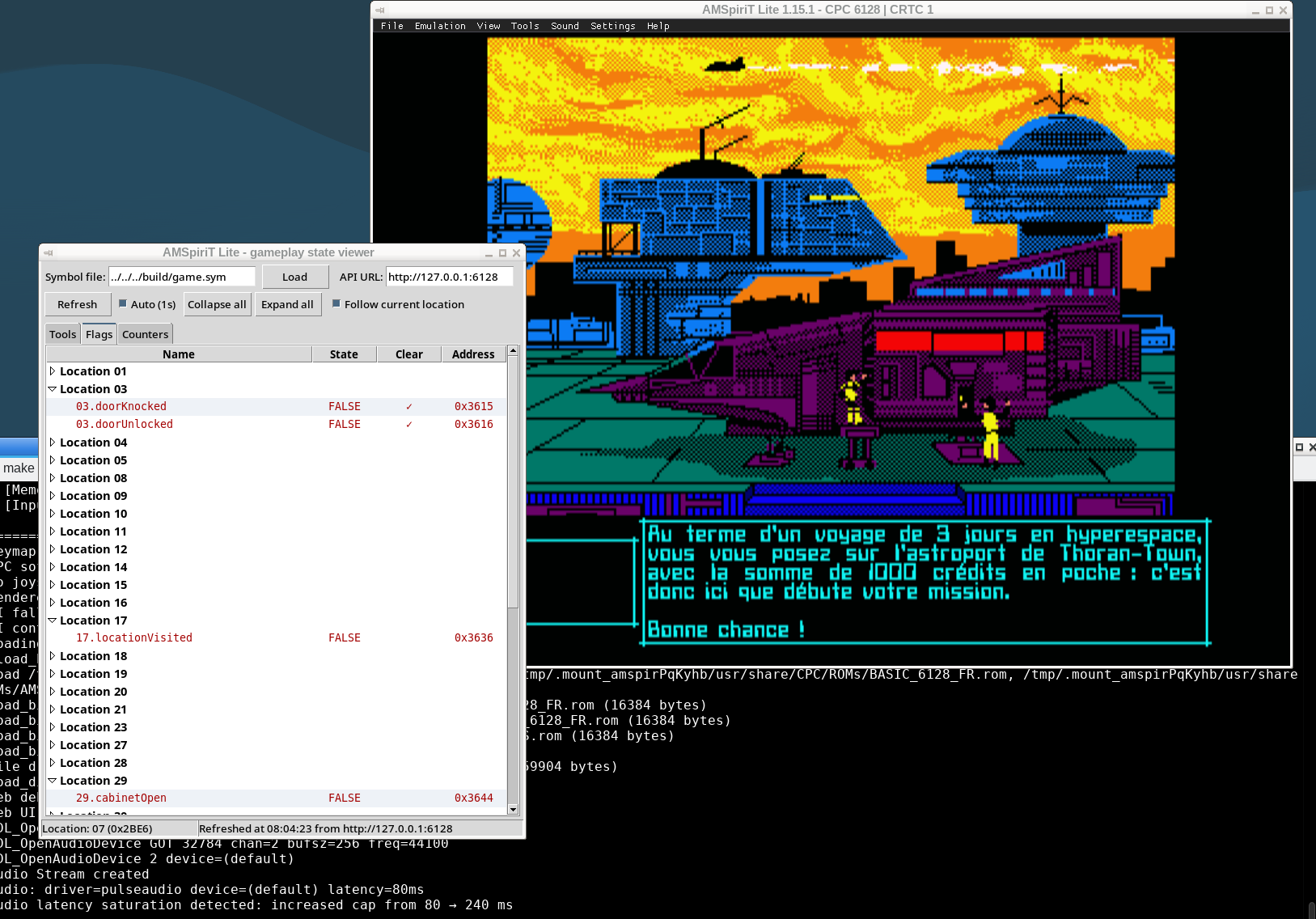Toggle Follow current location checkbox

336,304
